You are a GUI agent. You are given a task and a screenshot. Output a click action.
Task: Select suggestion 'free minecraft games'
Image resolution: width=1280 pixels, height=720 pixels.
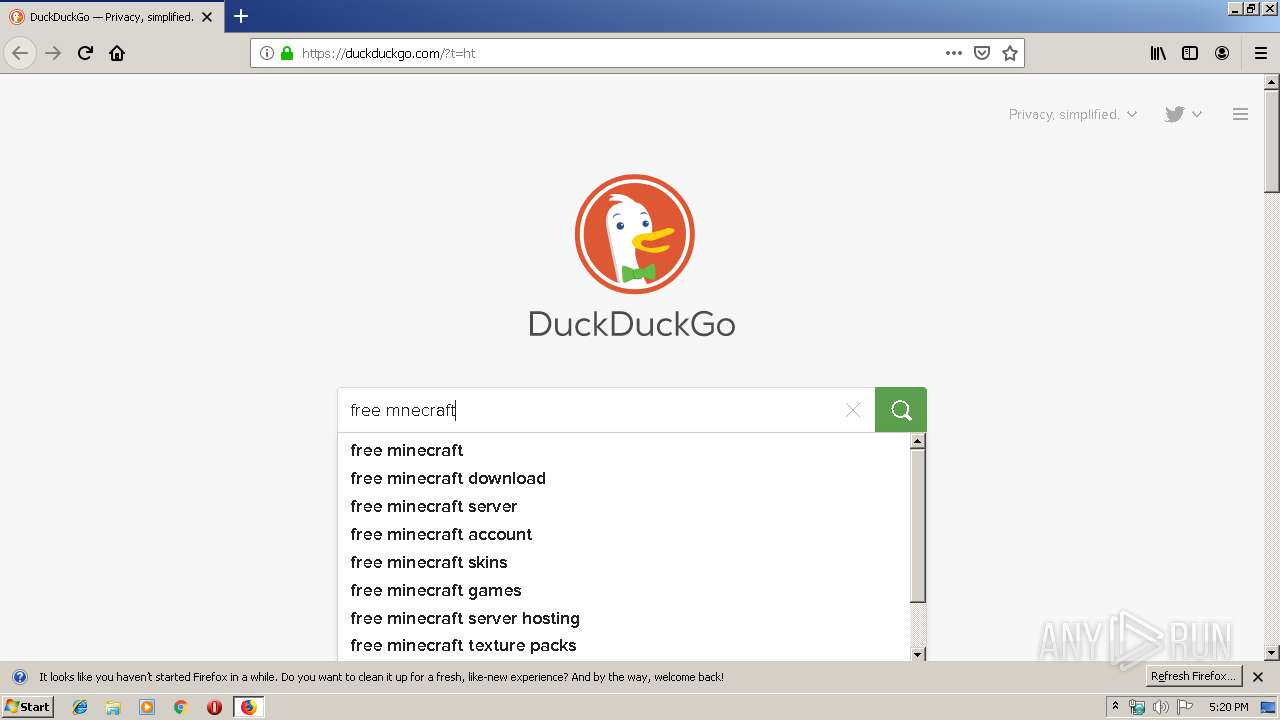[x=624, y=590]
